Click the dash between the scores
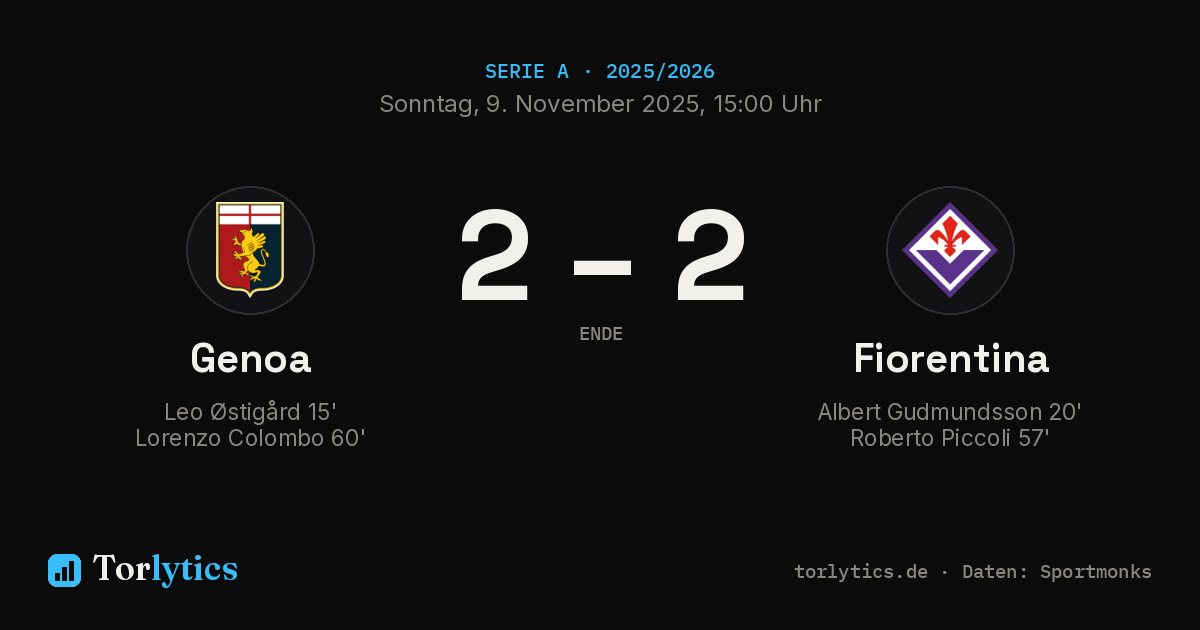This screenshot has height=630, width=1200. tap(602, 266)
